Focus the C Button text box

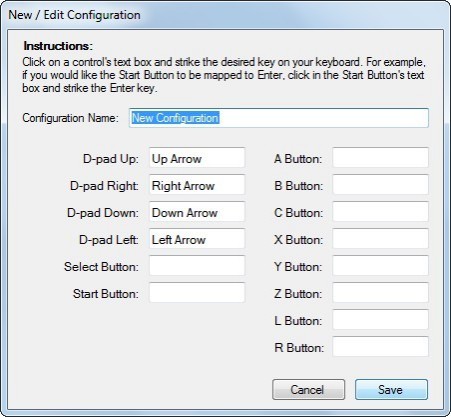click(x=380, y=212)
